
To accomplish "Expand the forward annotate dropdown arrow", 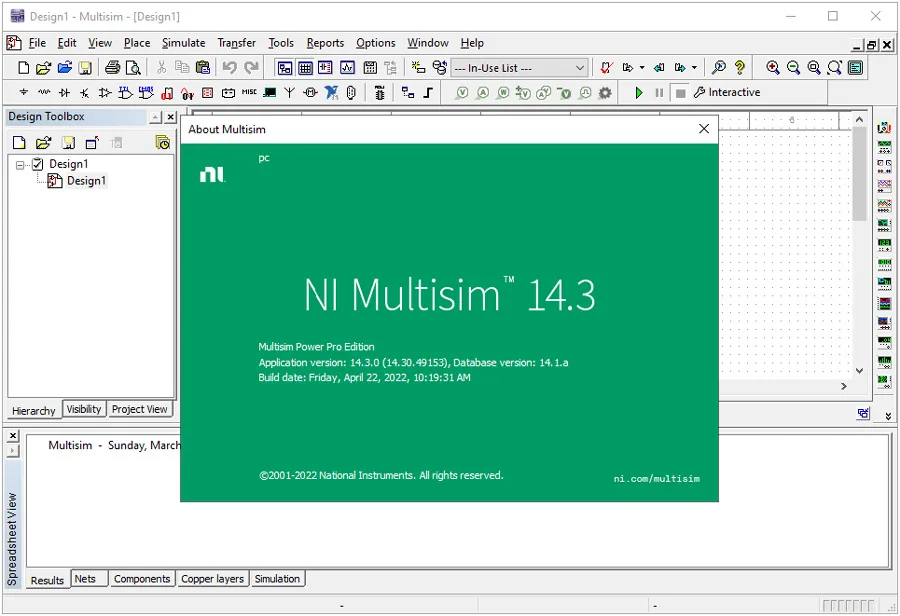I will click(694, 68).
